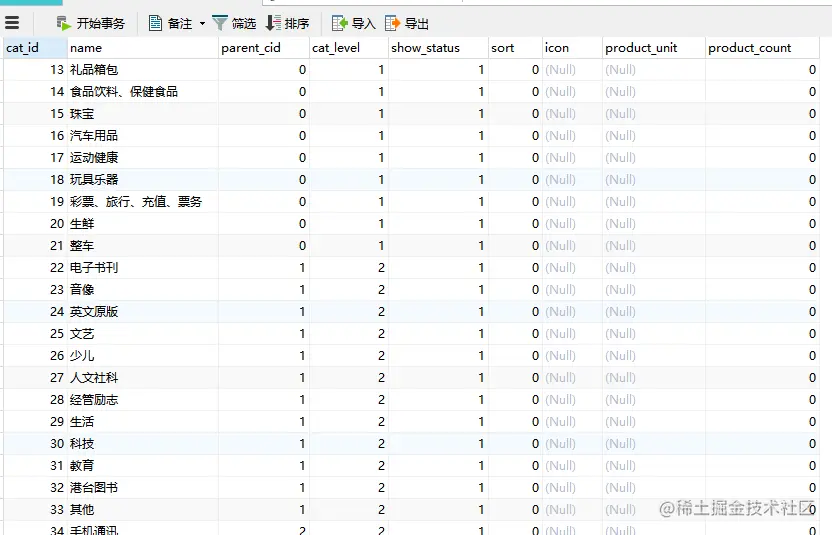Select the name cell 玩具乐器

coord(143,180)
